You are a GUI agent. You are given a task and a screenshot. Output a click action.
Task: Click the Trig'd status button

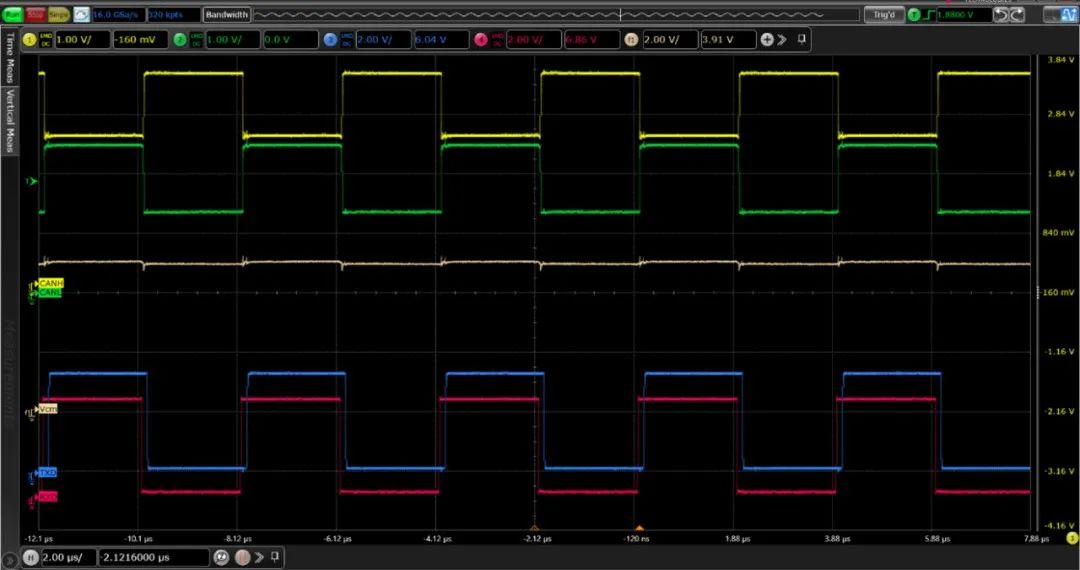pyautogui.click(x=884, y=14)
